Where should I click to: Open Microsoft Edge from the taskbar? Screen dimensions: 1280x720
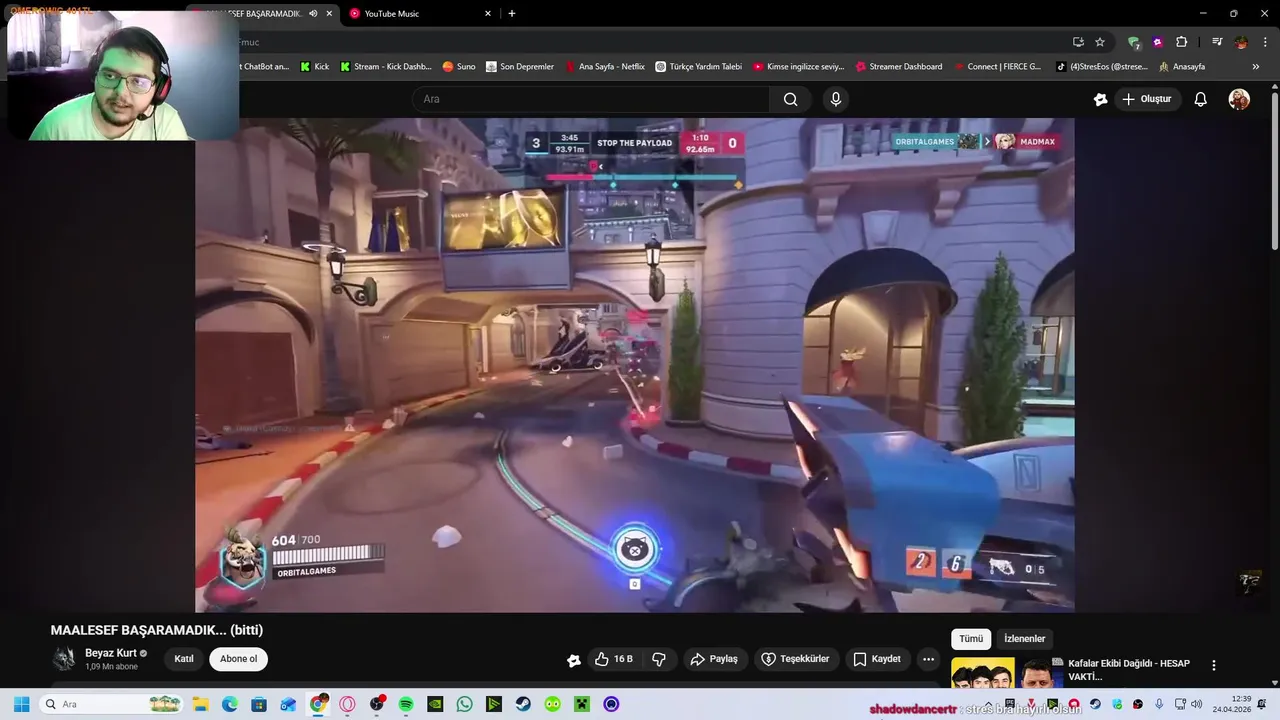230,704
